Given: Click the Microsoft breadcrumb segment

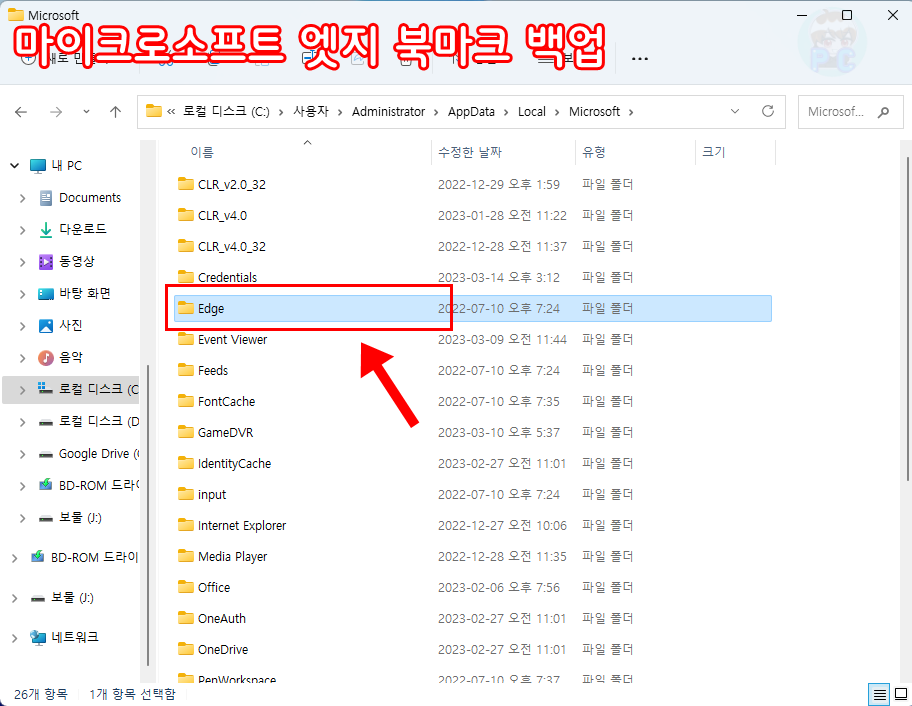Looking at the screenshot, I should pos(594,112).
